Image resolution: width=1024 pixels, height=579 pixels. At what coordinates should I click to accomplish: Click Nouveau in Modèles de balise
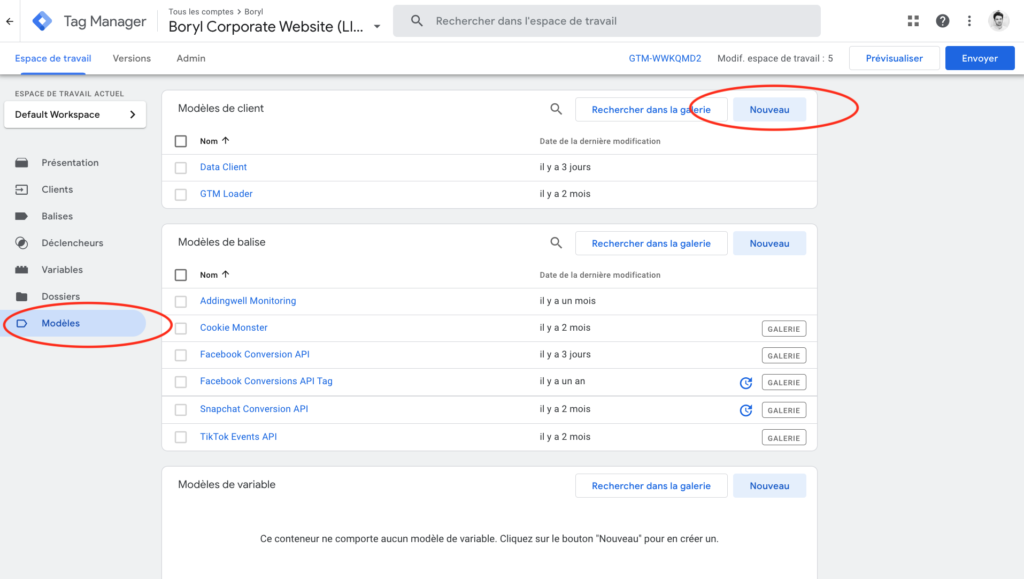tap(769, 243)
